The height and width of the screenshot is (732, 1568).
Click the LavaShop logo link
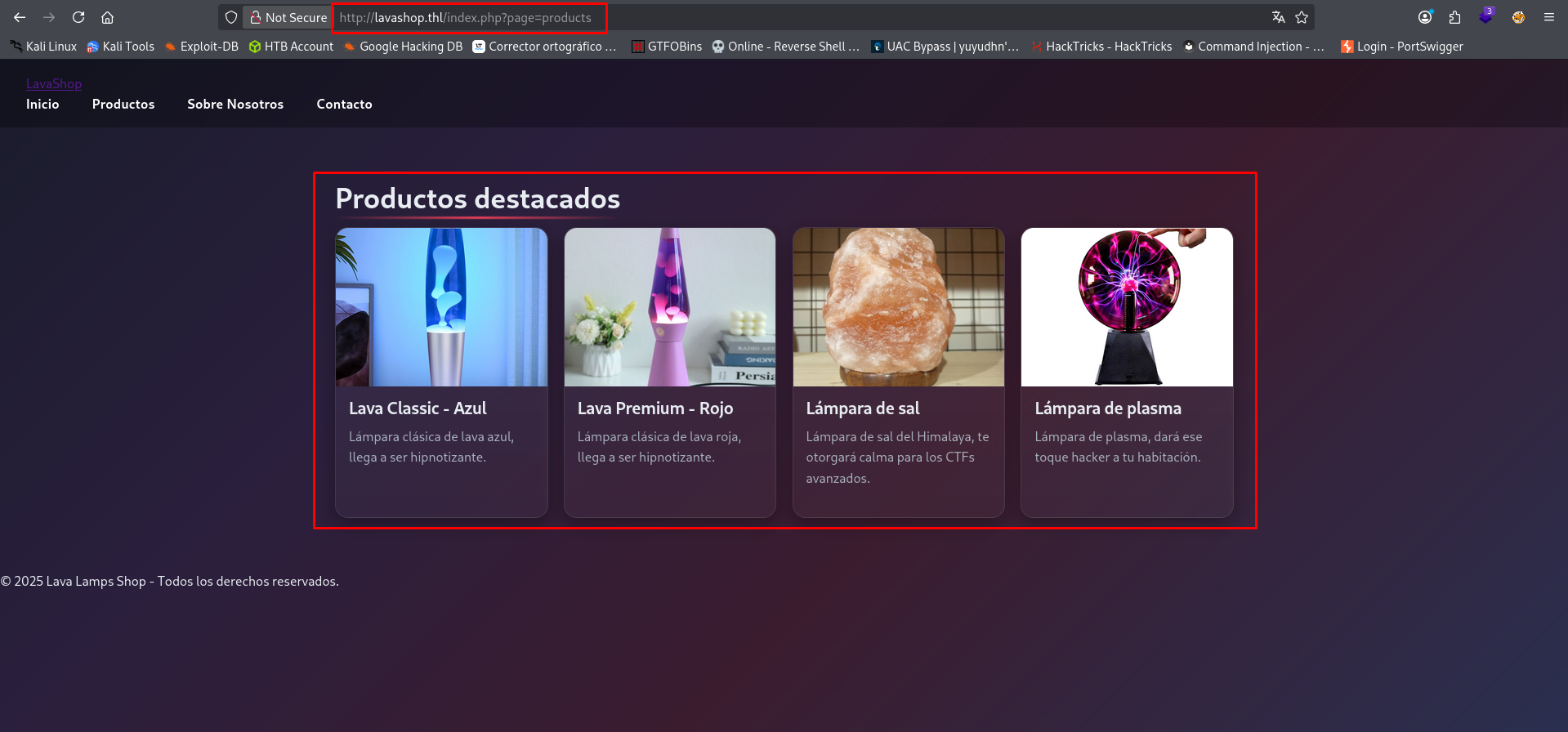coord(54,83)
